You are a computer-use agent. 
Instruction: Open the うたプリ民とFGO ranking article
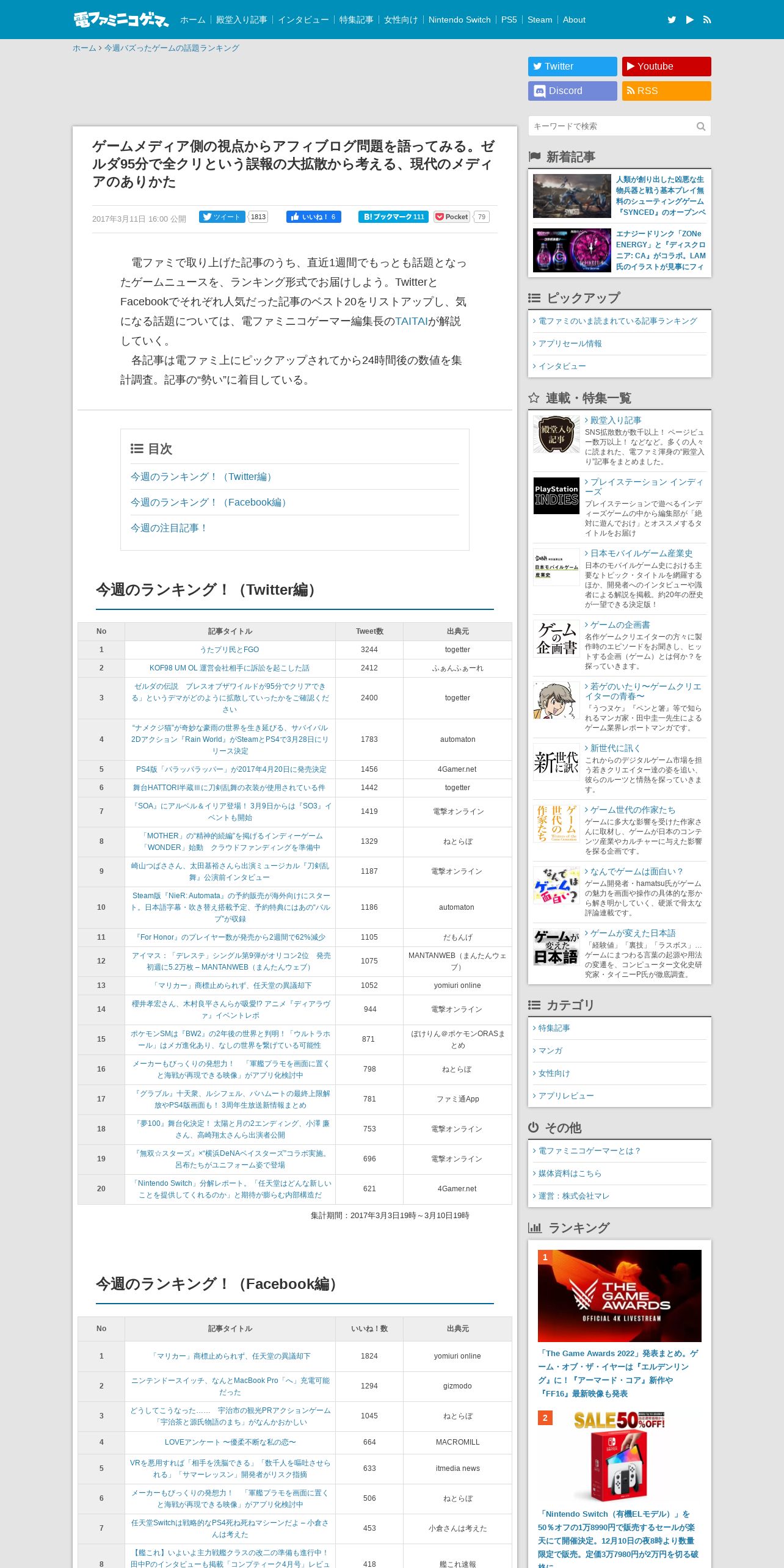click(230, 650)
